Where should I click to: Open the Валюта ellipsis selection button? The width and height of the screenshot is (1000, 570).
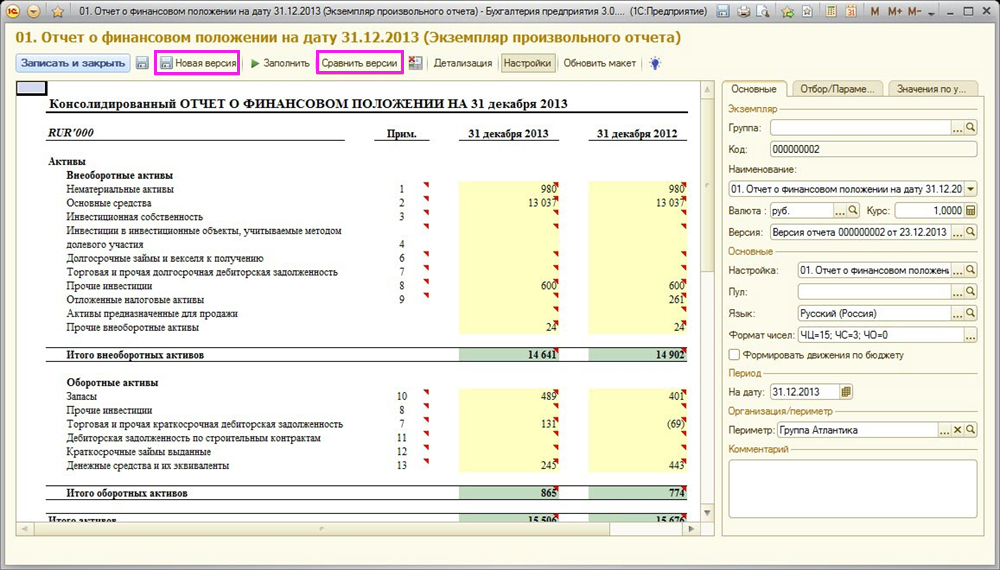pos(838,211)
